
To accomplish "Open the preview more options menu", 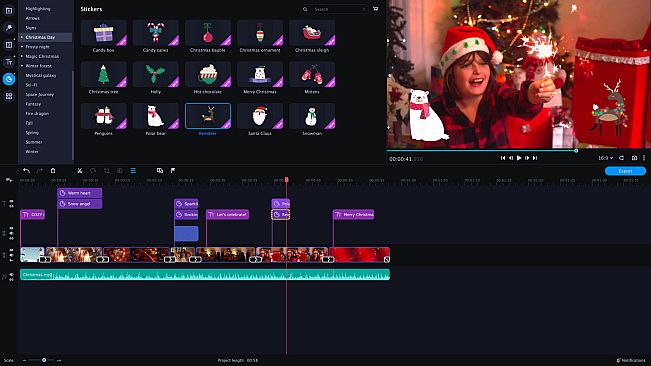I will [x=644, y=158].
